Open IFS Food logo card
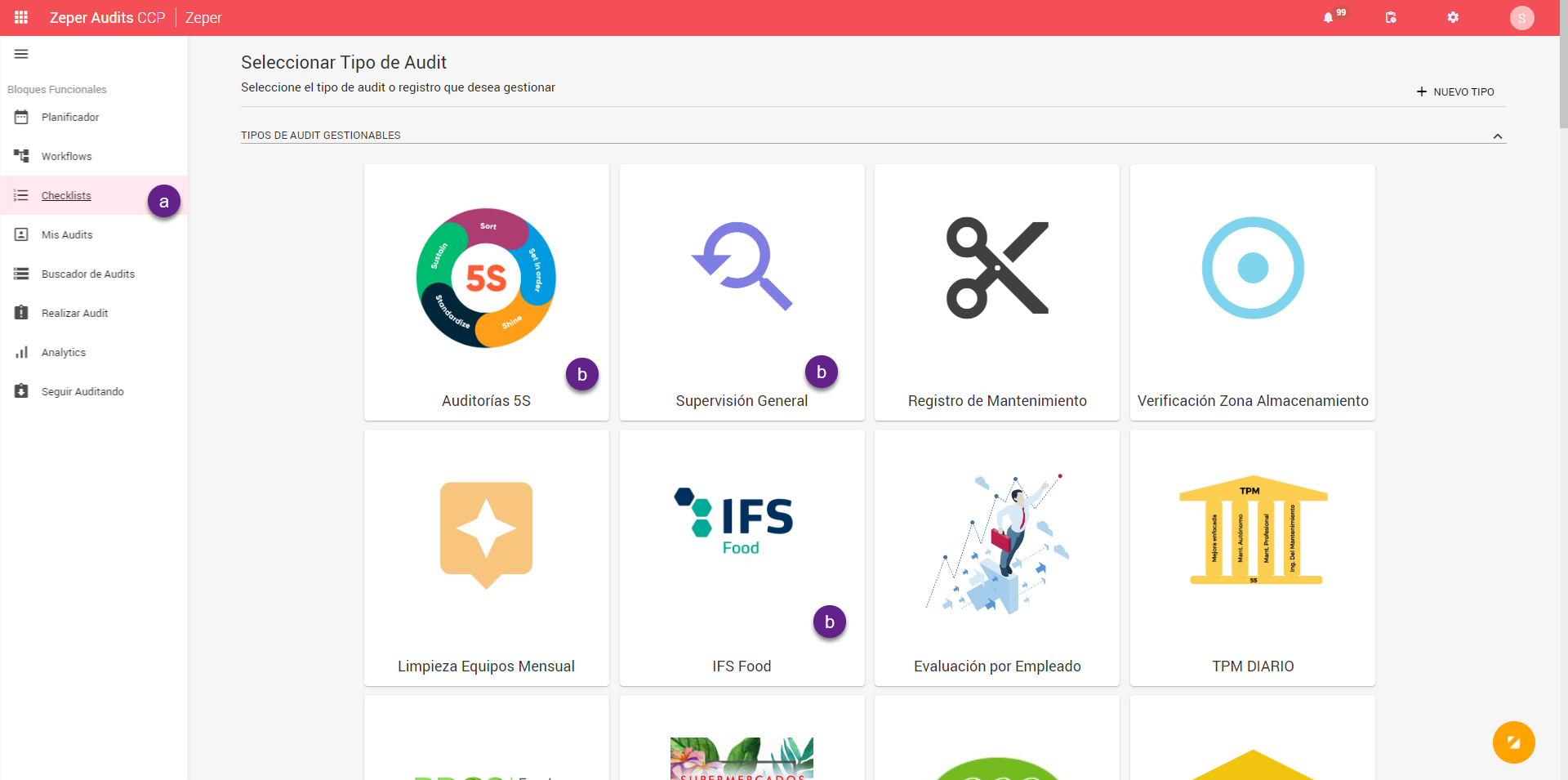Screen dimensions: 1568x780 tap(733, 522)
